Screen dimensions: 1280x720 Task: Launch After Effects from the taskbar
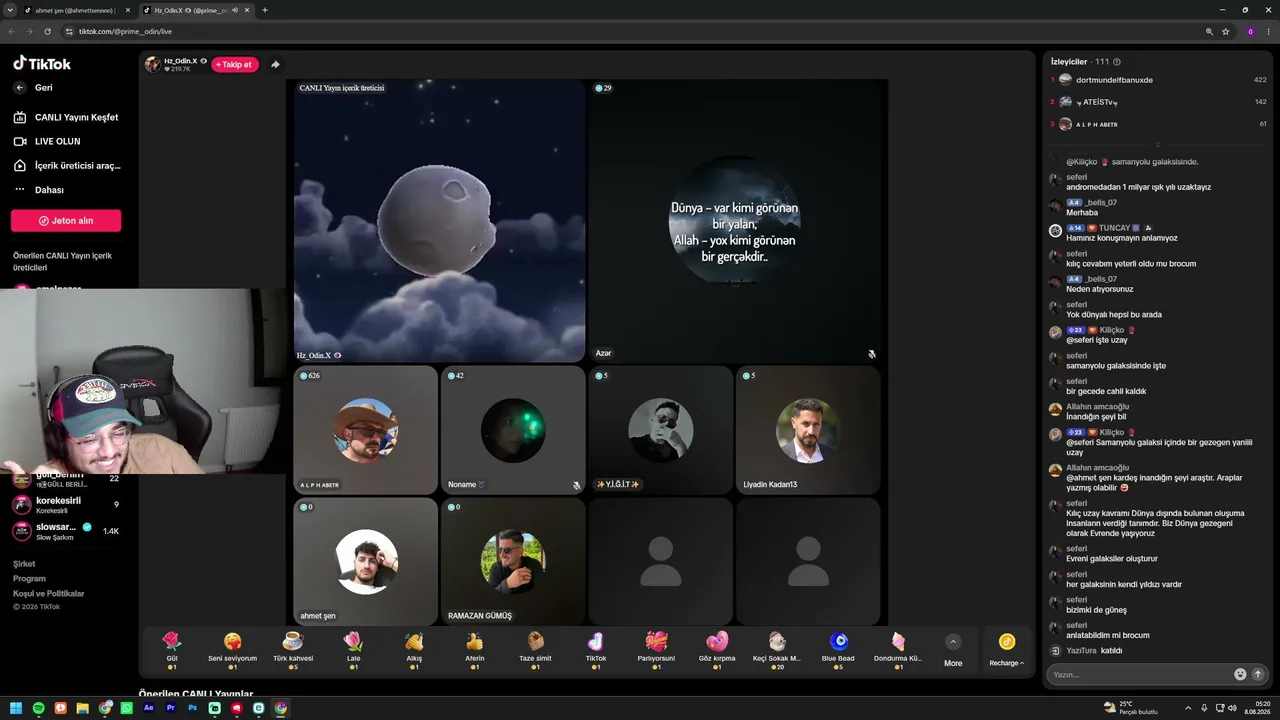[149, 708]
